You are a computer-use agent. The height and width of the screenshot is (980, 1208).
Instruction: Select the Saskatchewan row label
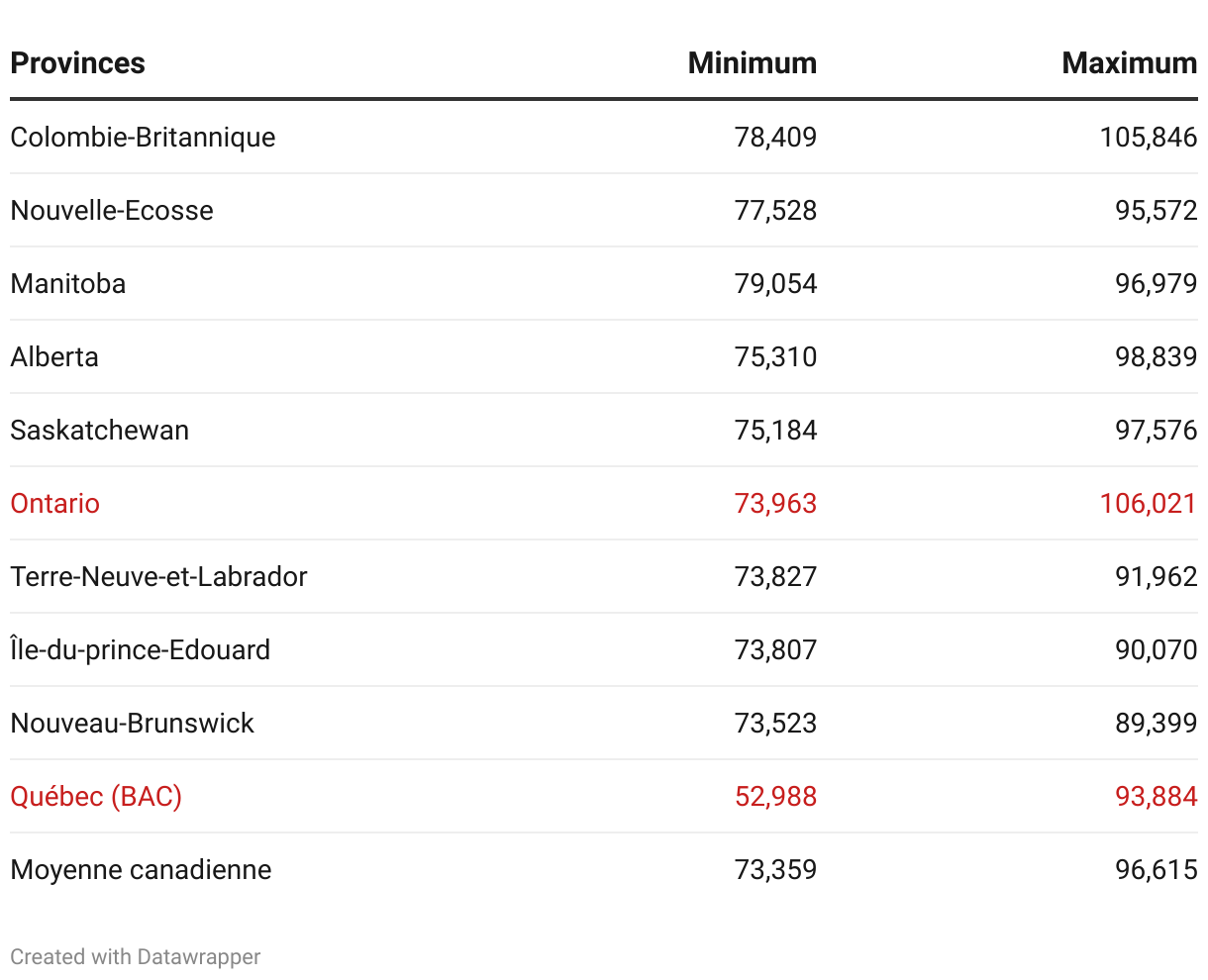pyautogui.click(x=99, y=430)
